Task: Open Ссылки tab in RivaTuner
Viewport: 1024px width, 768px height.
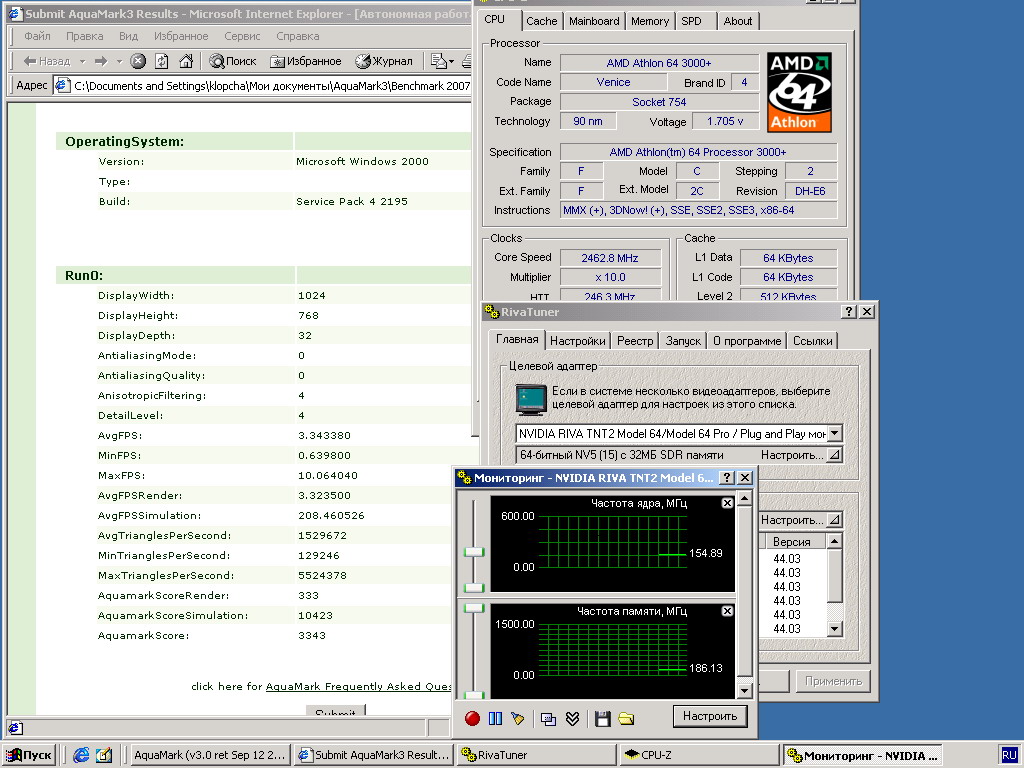Action: [x=812, y=341]
